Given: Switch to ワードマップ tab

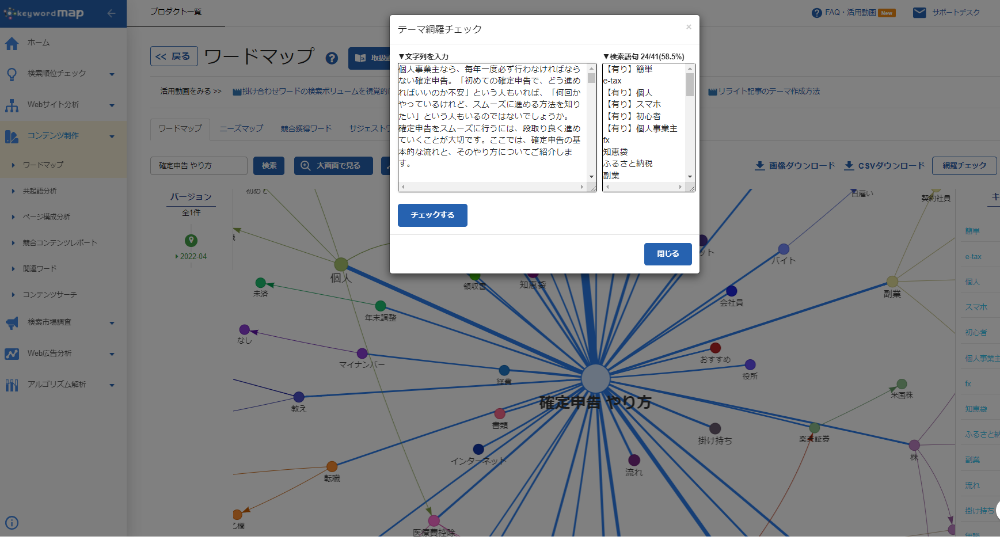Looking at the screenshot, I should tap(180, 128).
